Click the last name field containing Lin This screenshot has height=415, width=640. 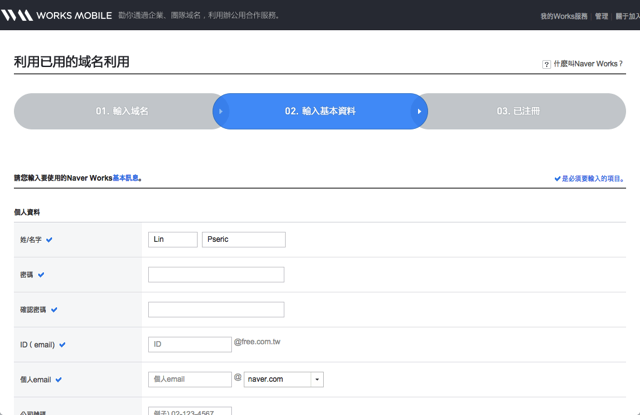coord(172,240)
